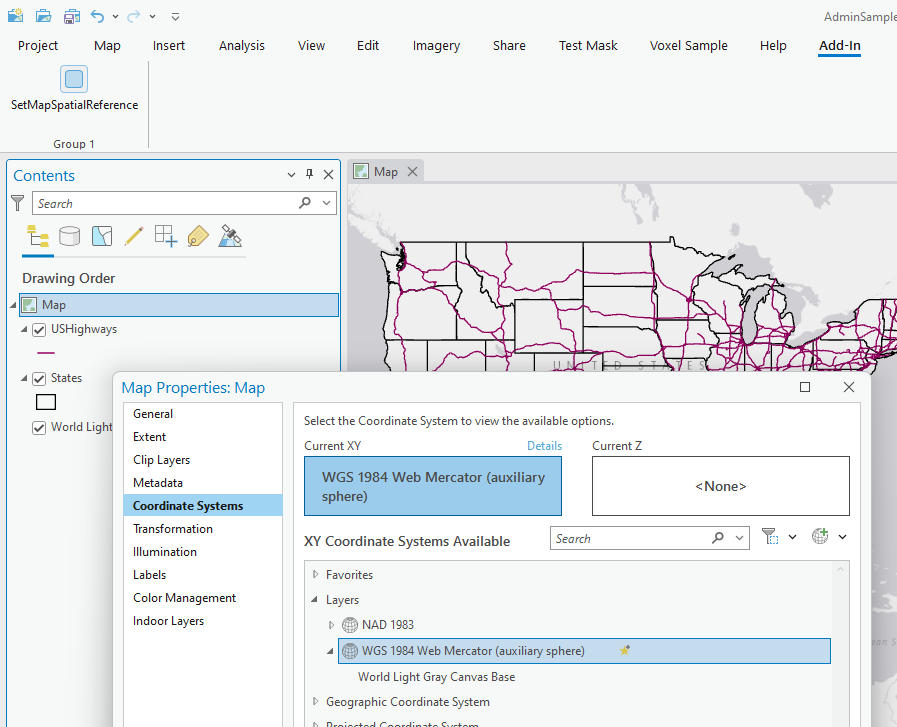Click the Save Project icon
897x727 pixels.
pyautogui.click(x=71, y=17)
